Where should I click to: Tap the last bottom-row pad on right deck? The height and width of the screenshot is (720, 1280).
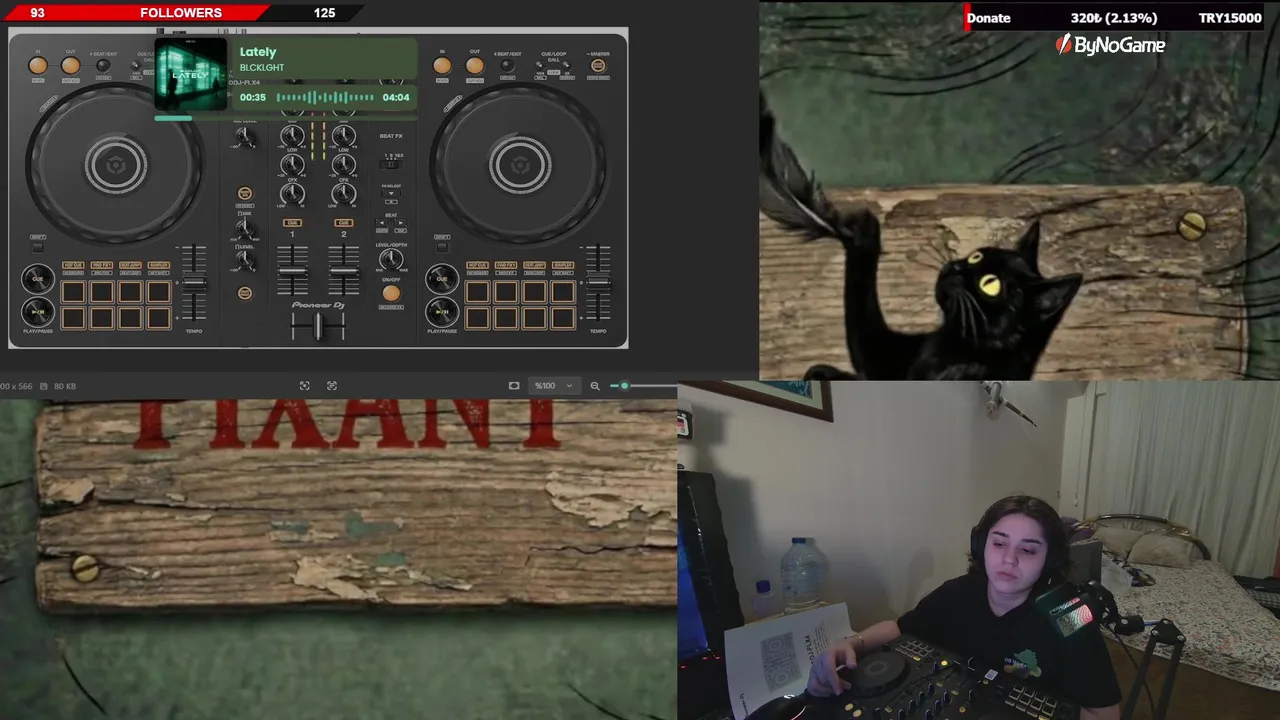[x=563, y=318]
